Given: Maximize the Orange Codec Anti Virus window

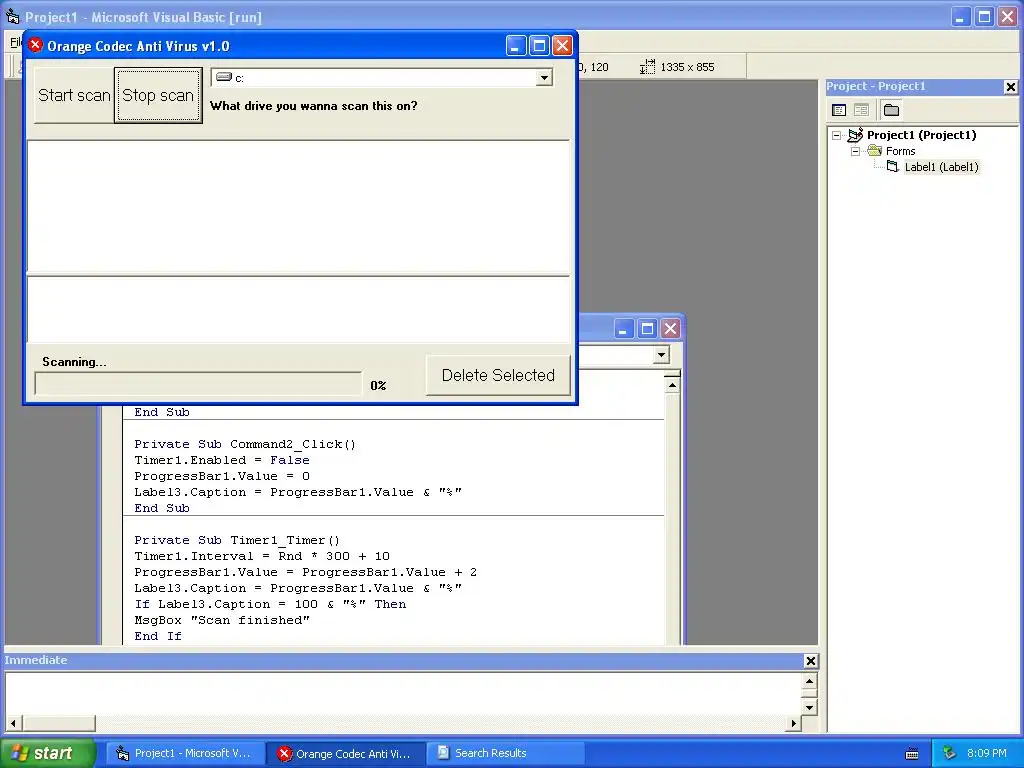Looking at the screenshot, I should coord(539,46).
